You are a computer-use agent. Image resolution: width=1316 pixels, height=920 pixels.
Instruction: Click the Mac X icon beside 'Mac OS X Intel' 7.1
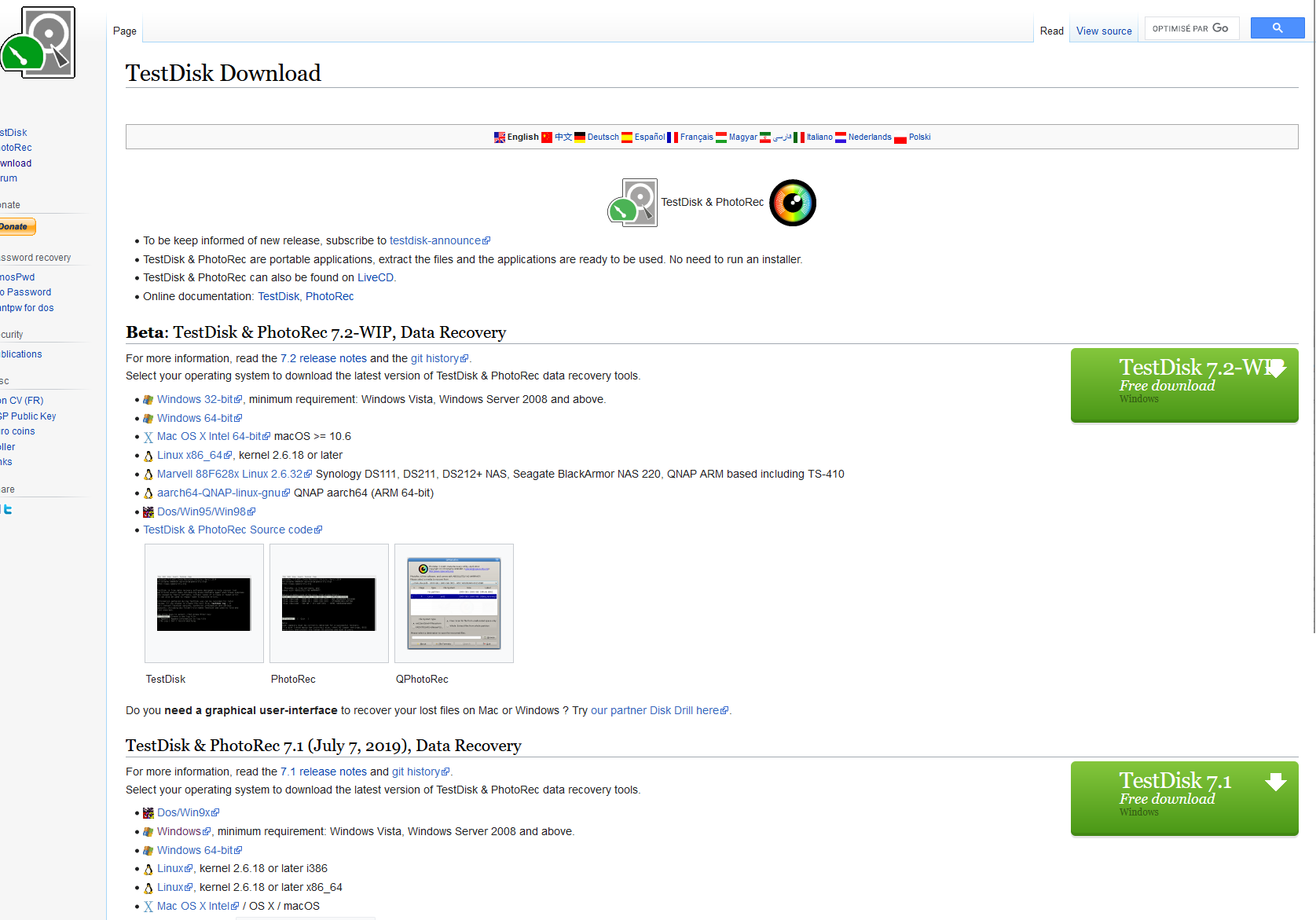pyautogui.click(x=148, y=907)
